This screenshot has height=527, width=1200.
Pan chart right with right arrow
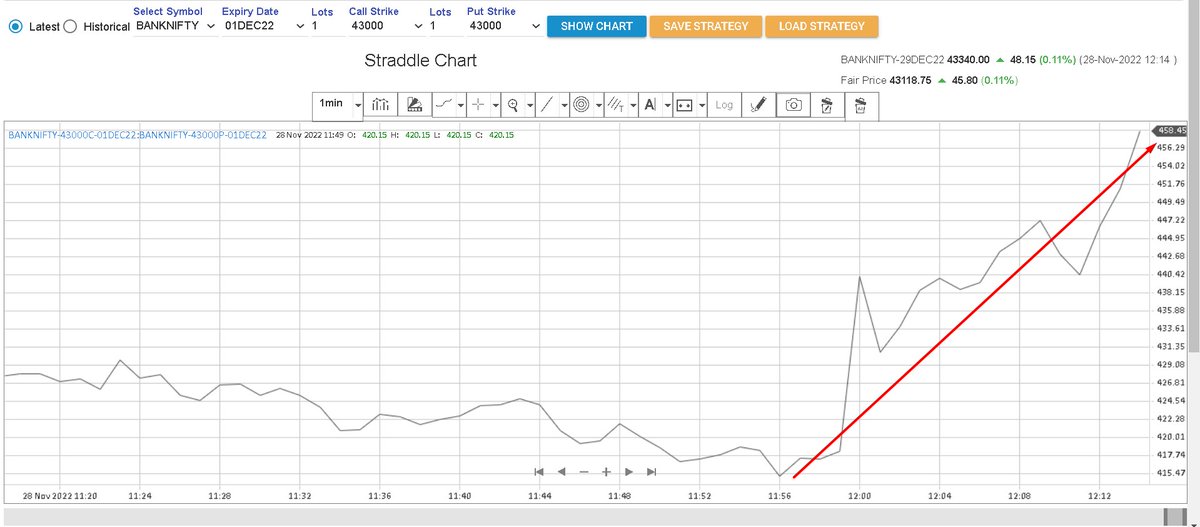coord(629,471)
